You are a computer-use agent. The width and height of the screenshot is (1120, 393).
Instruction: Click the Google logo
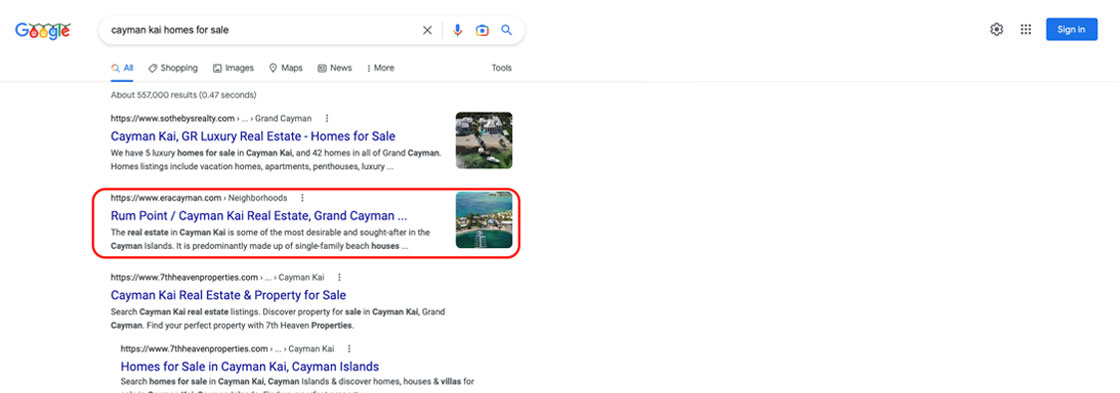[x=43, y=30]
